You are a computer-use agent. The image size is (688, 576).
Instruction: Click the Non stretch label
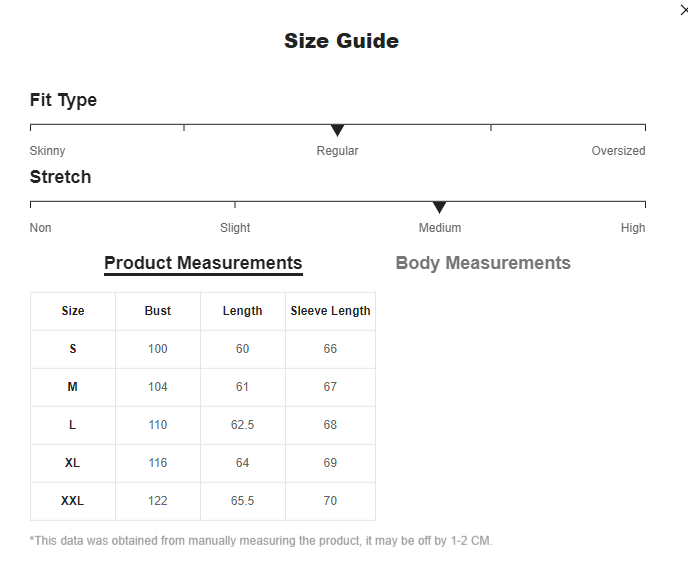click(40, 228)
